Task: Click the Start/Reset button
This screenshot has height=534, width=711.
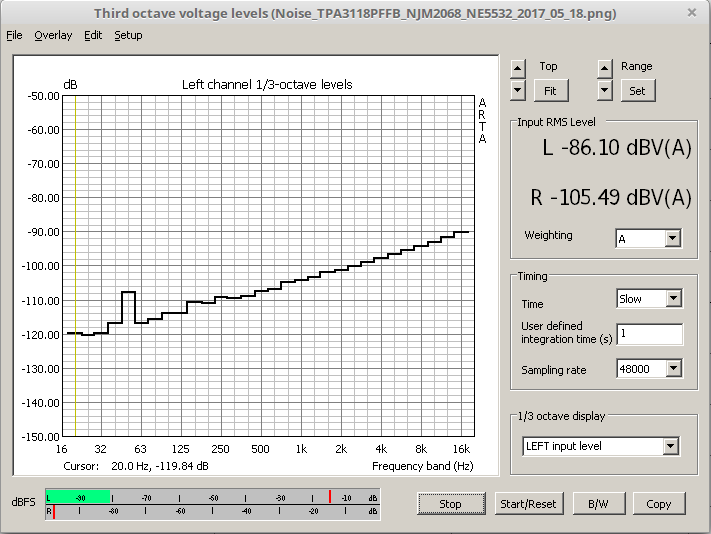Action: pyautogui.click(x=528, y=504)
